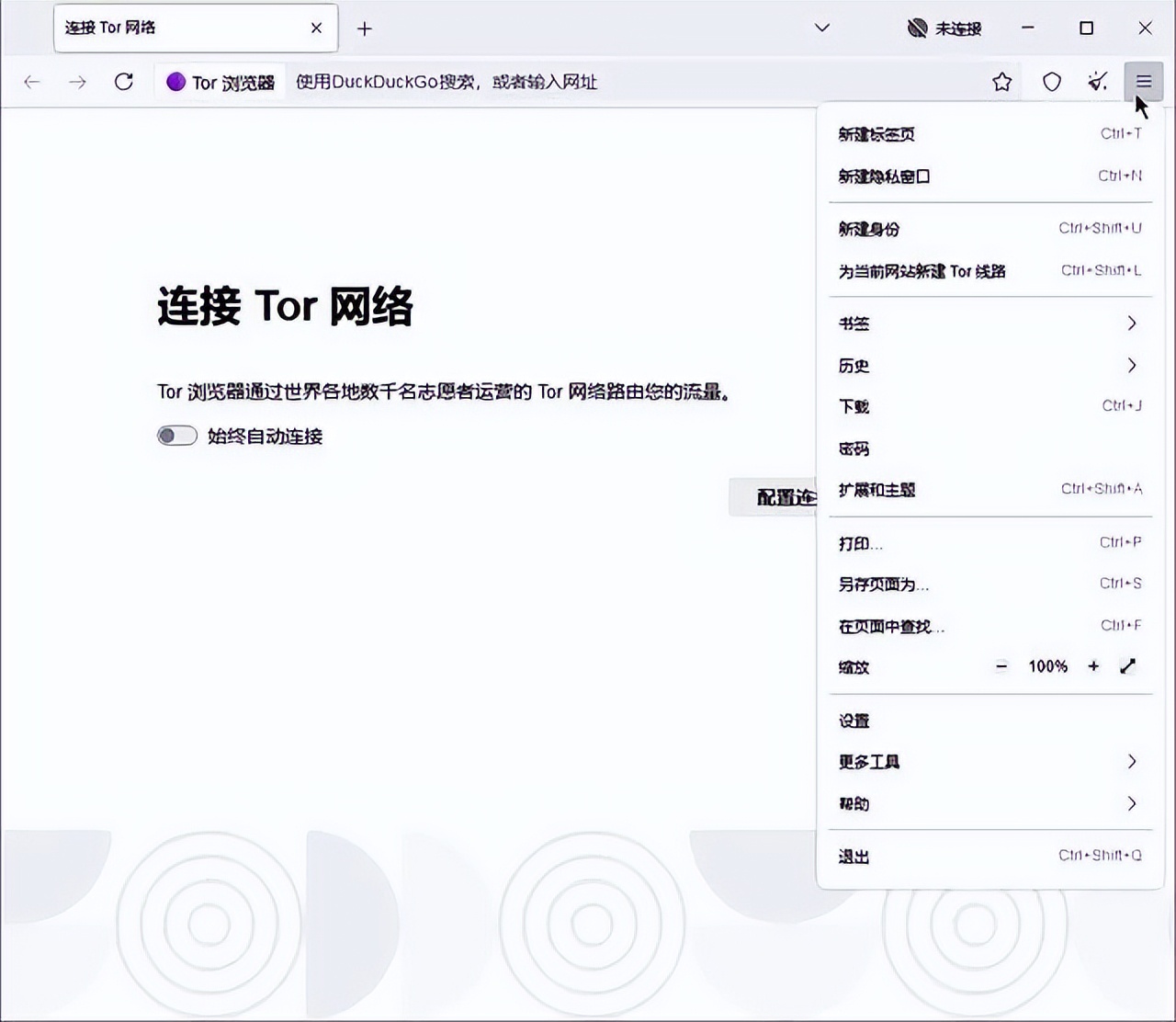Click the purple Tor 浏览器 identity icon
The height and width of the screenshot is (1022, 1176).
175,83
